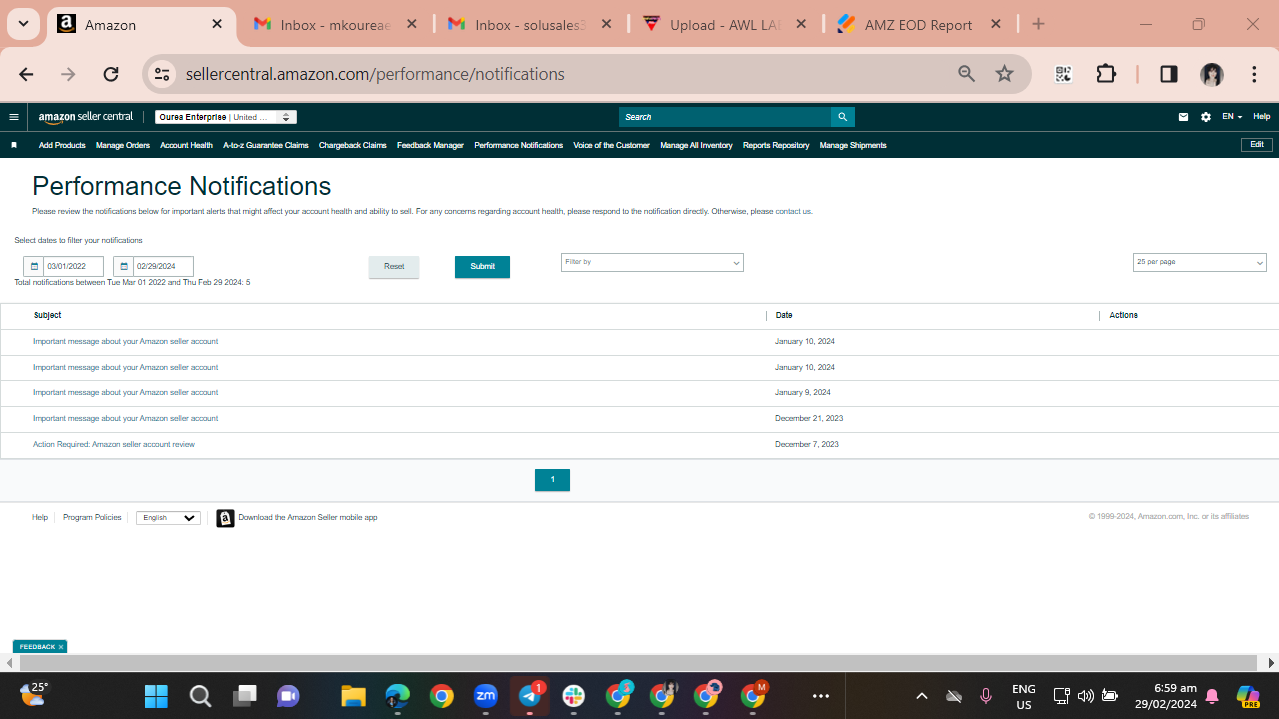Open the January 9, 2024 important message notification

tap(125, 393)
